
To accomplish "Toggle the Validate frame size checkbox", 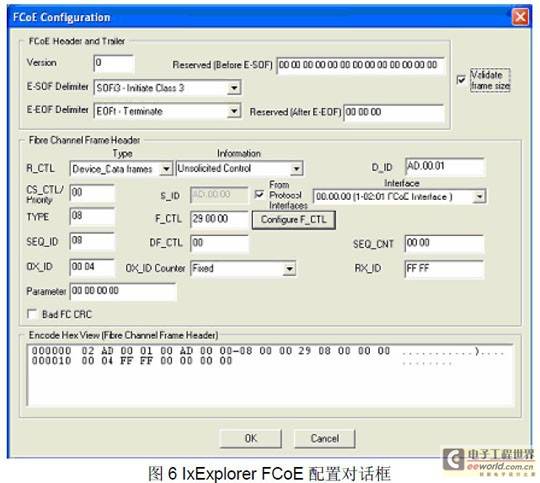I will (461, 80).
